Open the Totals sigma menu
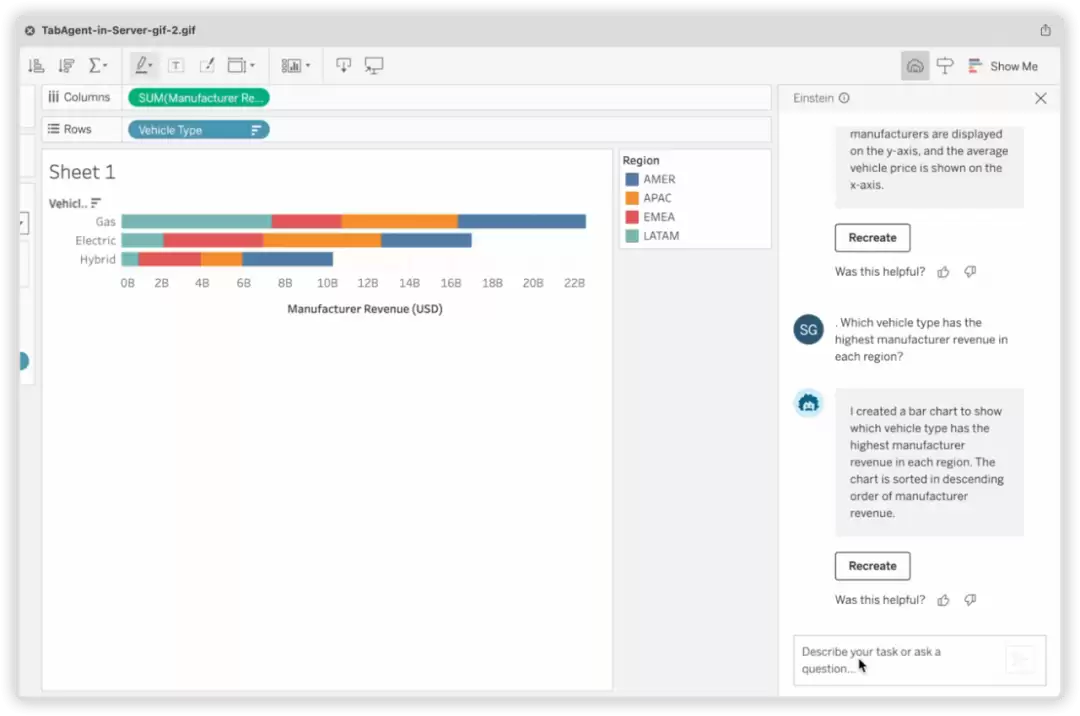This screenshot has height=716, width=1080. click(97, 65)
